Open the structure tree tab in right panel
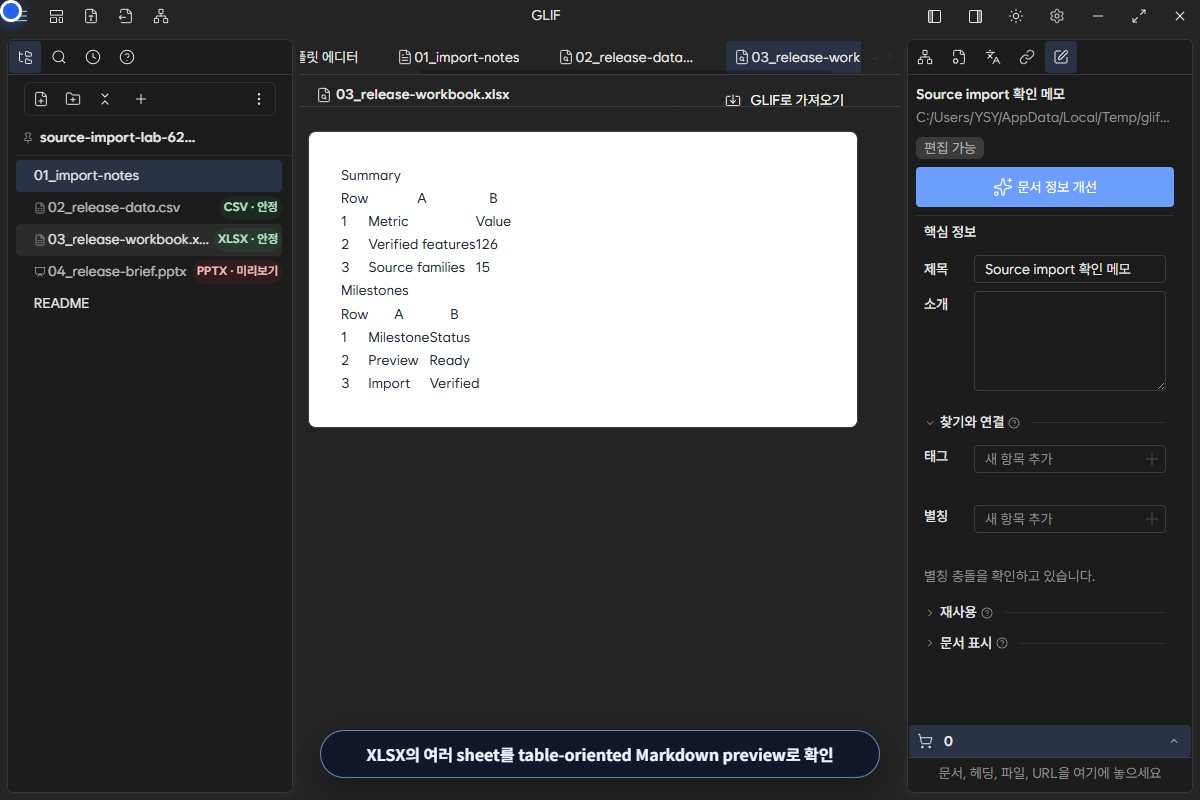The width and height of the screenshot is (1200, 800). tap(925, 57)
